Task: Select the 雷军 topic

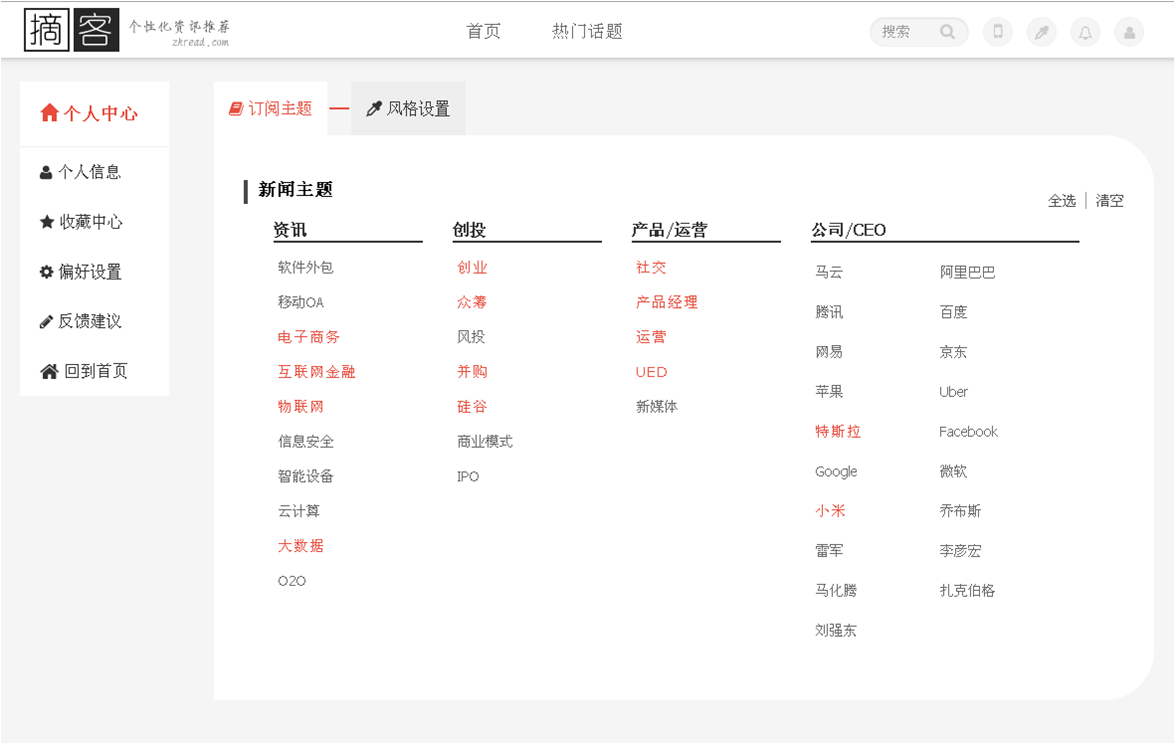Action: (x=829, y=551)
